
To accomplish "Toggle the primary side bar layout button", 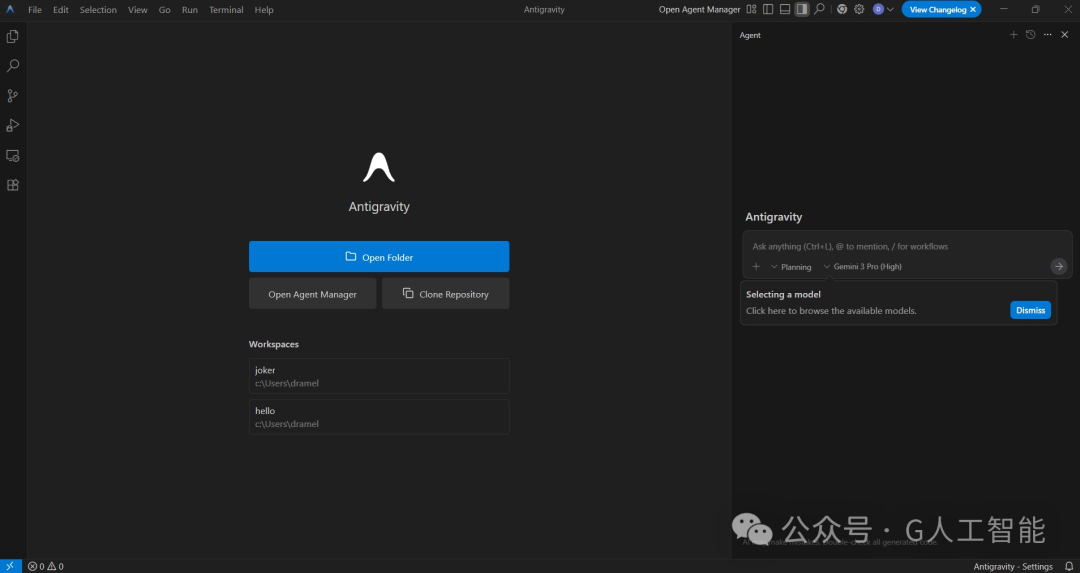I will pyautogui.click(x=768, y=10).
